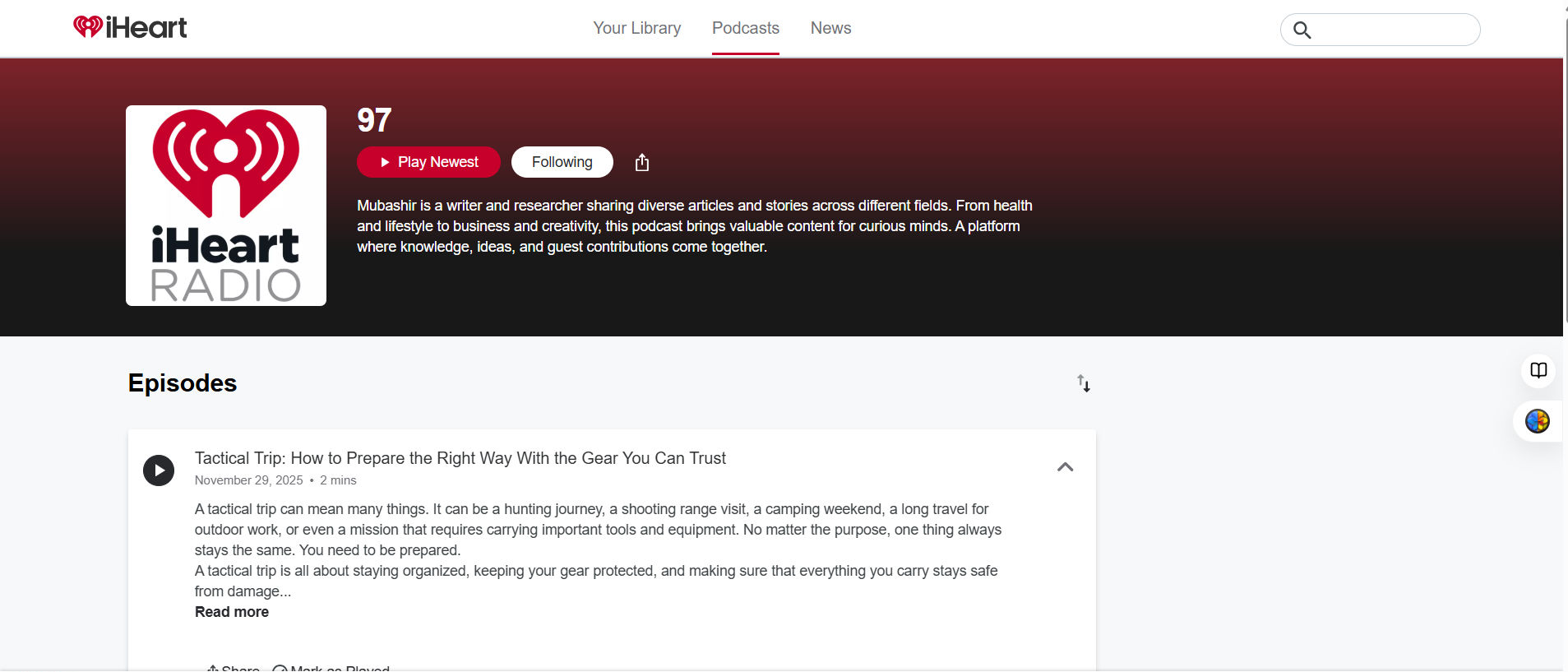Go to the News tab
Image resolution: width=1568 pixels, height=672 pixels.
tap(830, 28)
